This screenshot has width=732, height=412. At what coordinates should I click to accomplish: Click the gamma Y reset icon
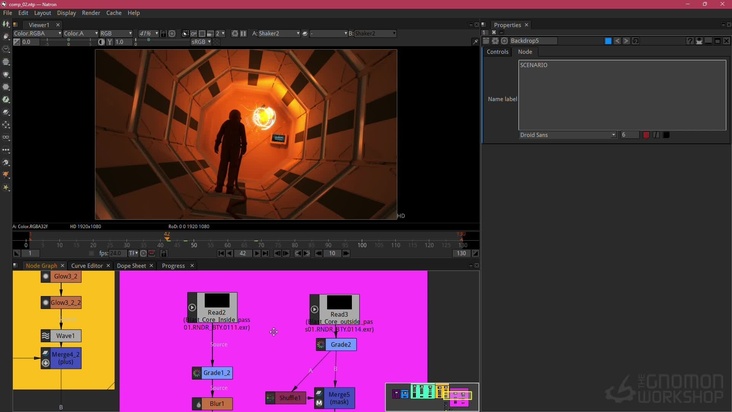tap(110, 42)
